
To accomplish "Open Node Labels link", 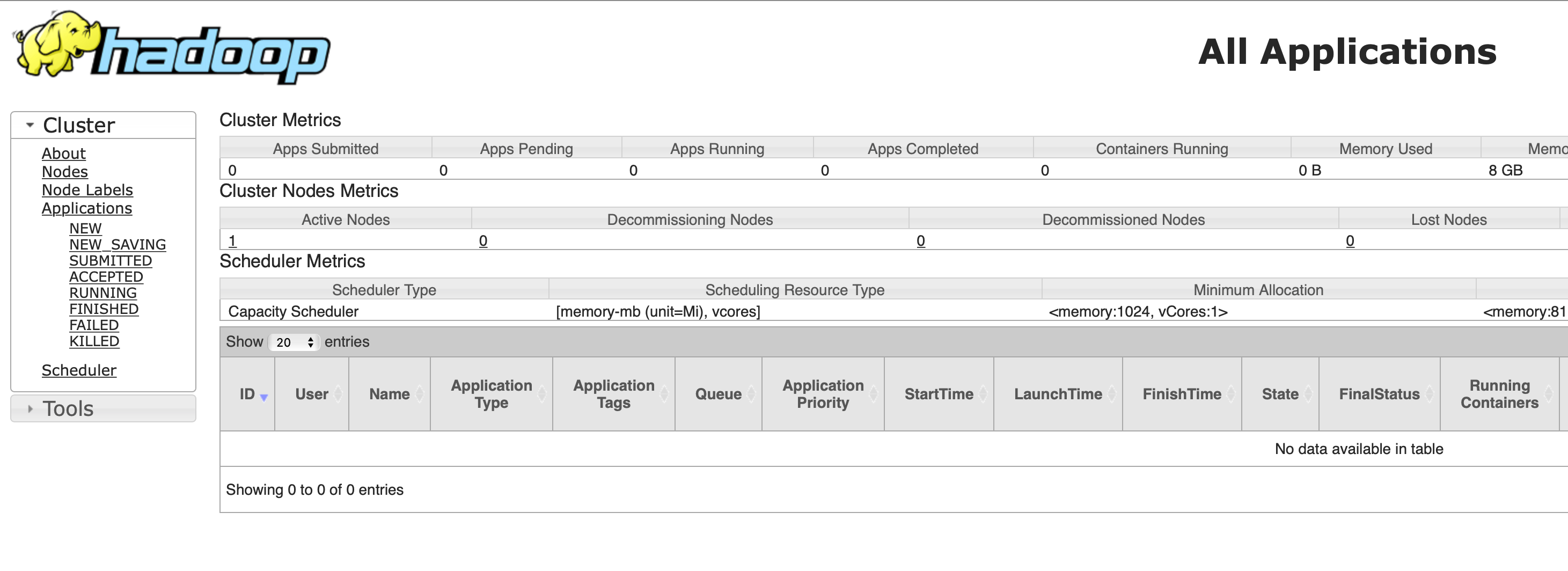I will click(87, 190).
